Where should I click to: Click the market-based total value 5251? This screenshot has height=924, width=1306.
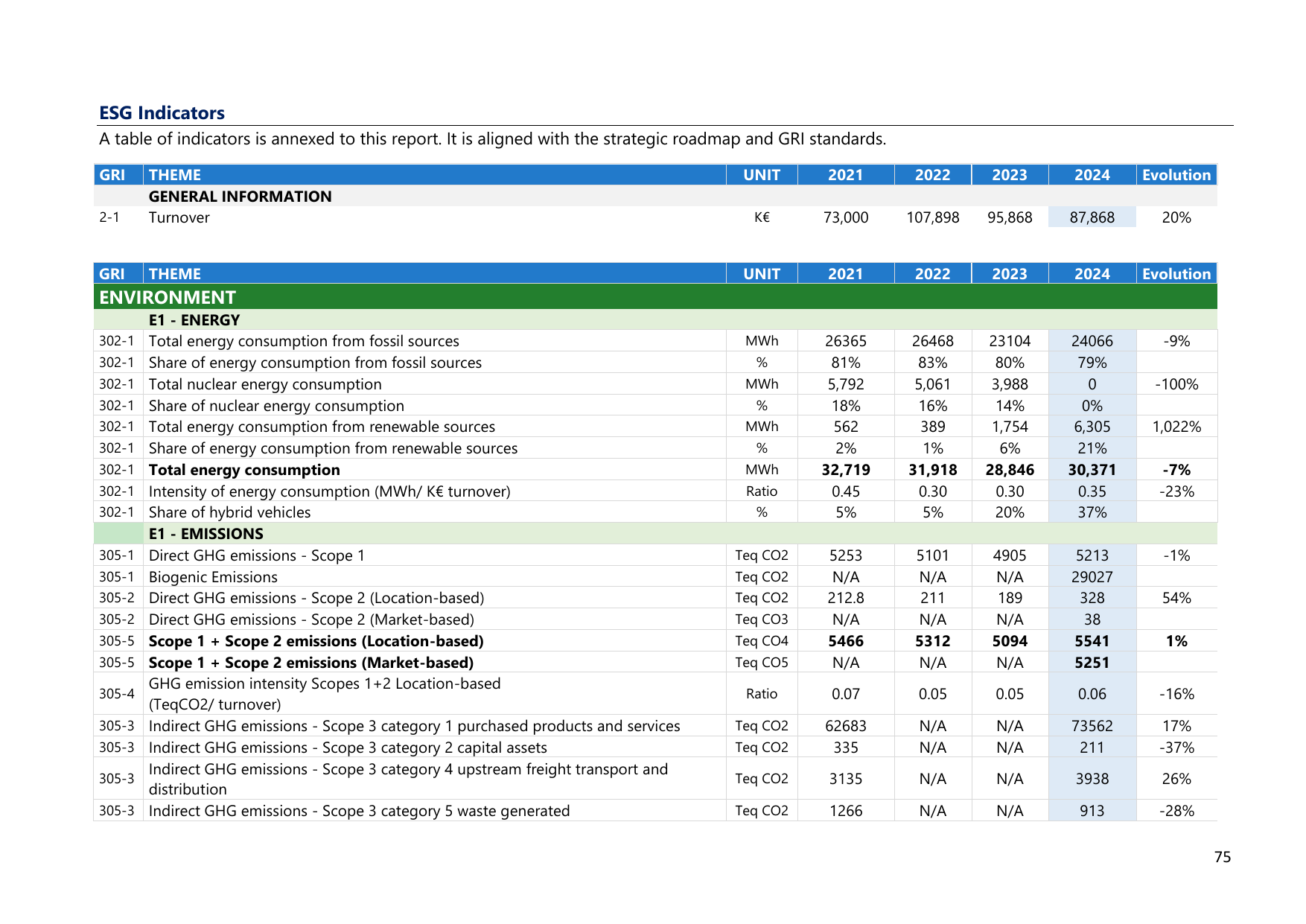(x=1092, y=663)
